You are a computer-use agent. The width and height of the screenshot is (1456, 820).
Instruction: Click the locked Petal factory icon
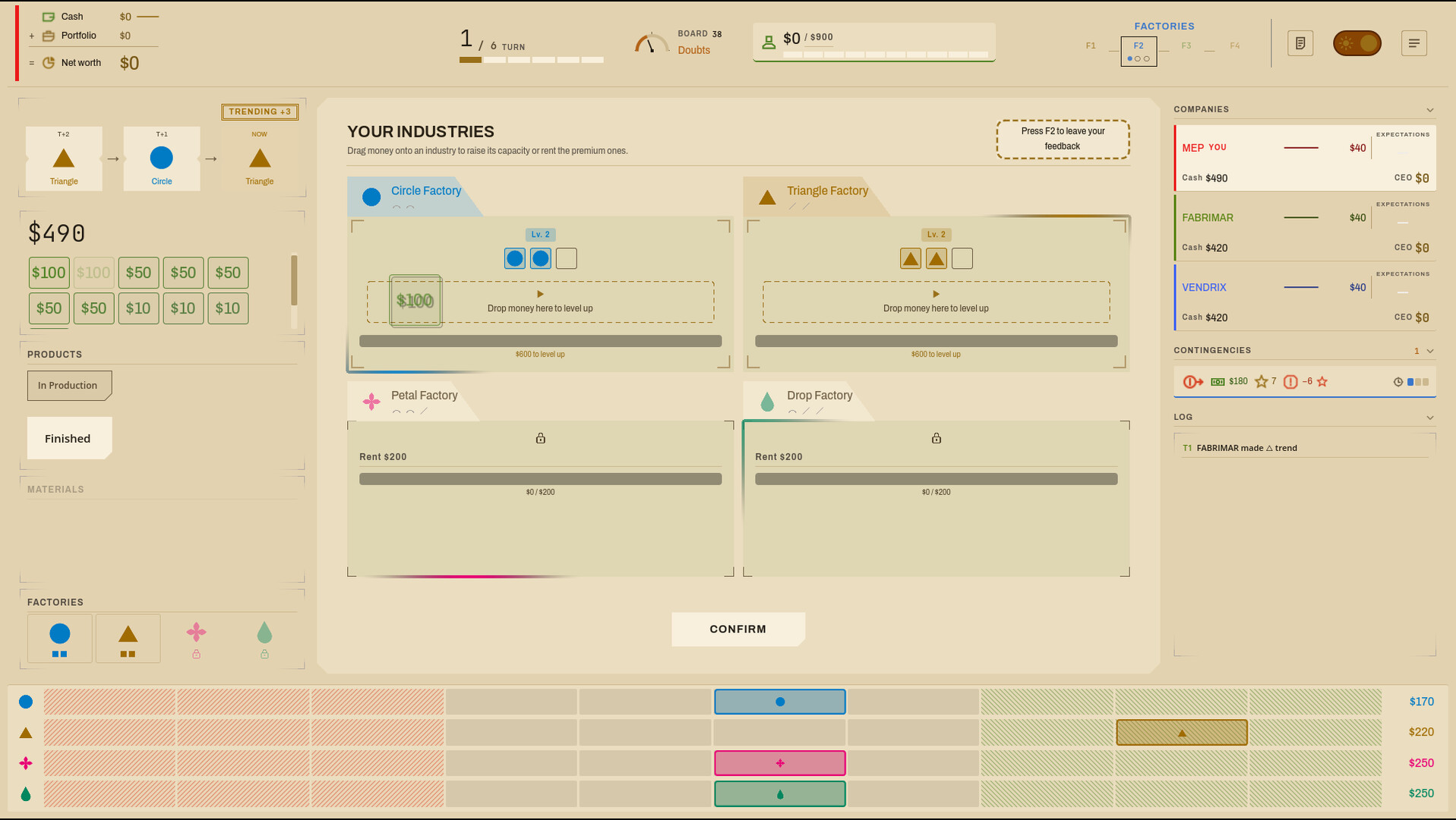[196, 639]
